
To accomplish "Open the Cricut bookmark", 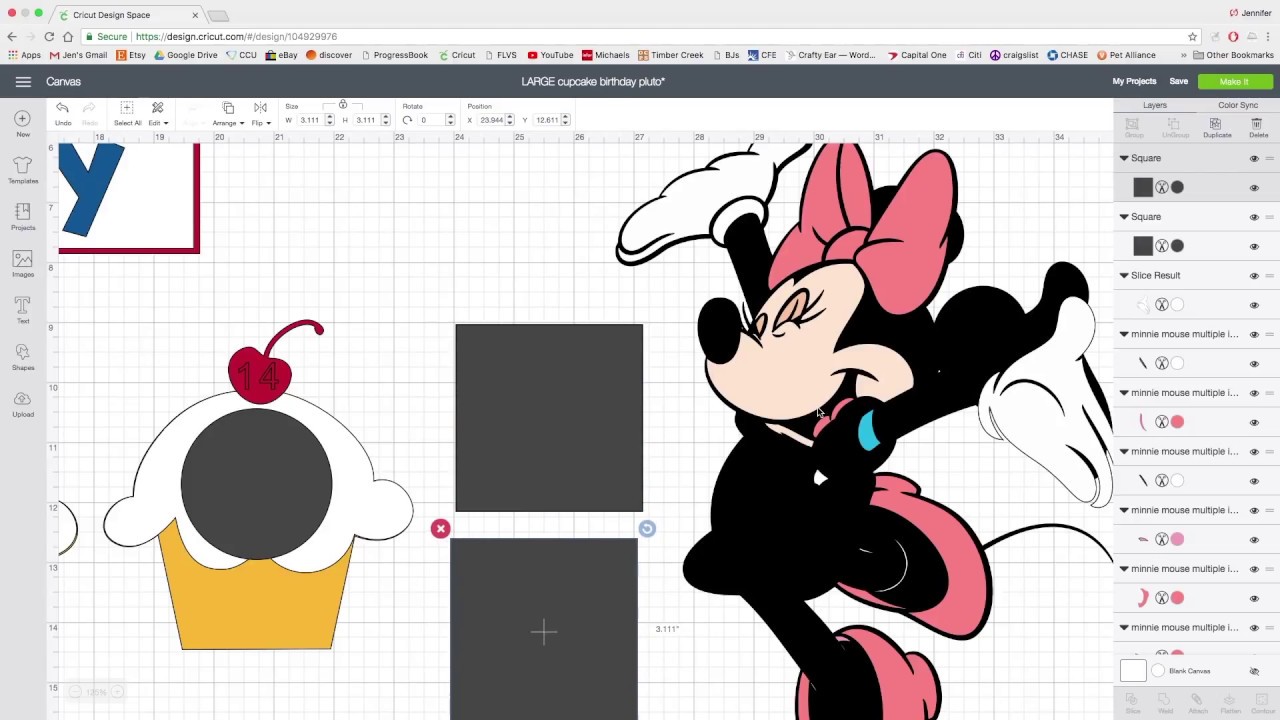I will (456, 55).
